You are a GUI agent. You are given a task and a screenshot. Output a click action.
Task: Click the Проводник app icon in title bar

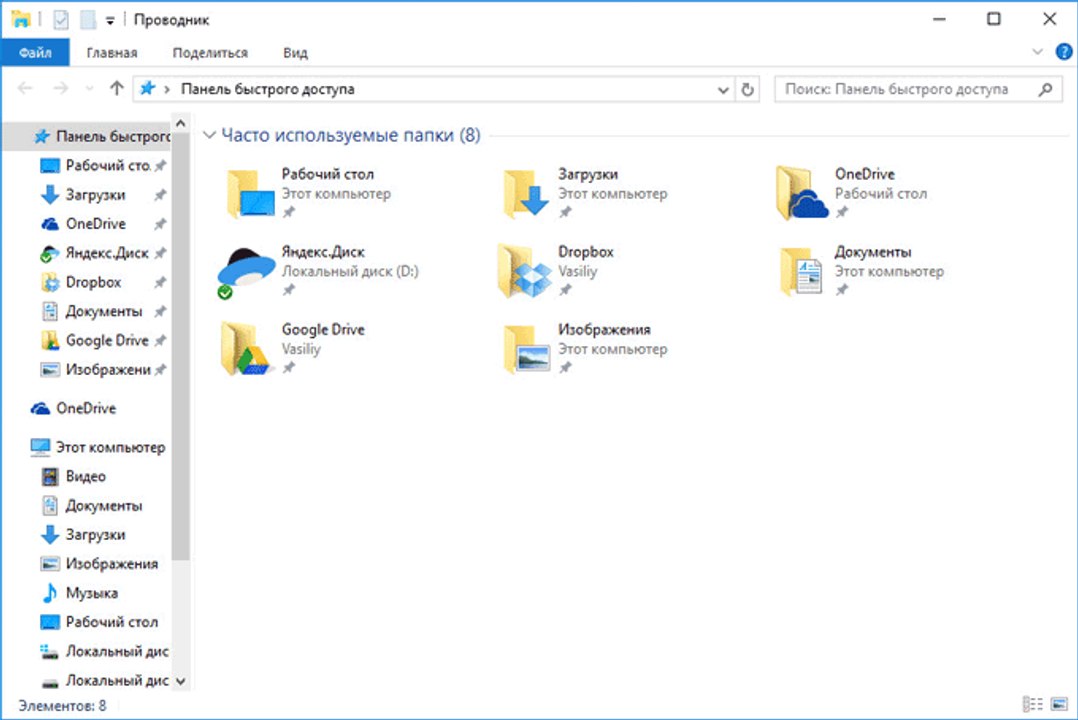point(21,19)
